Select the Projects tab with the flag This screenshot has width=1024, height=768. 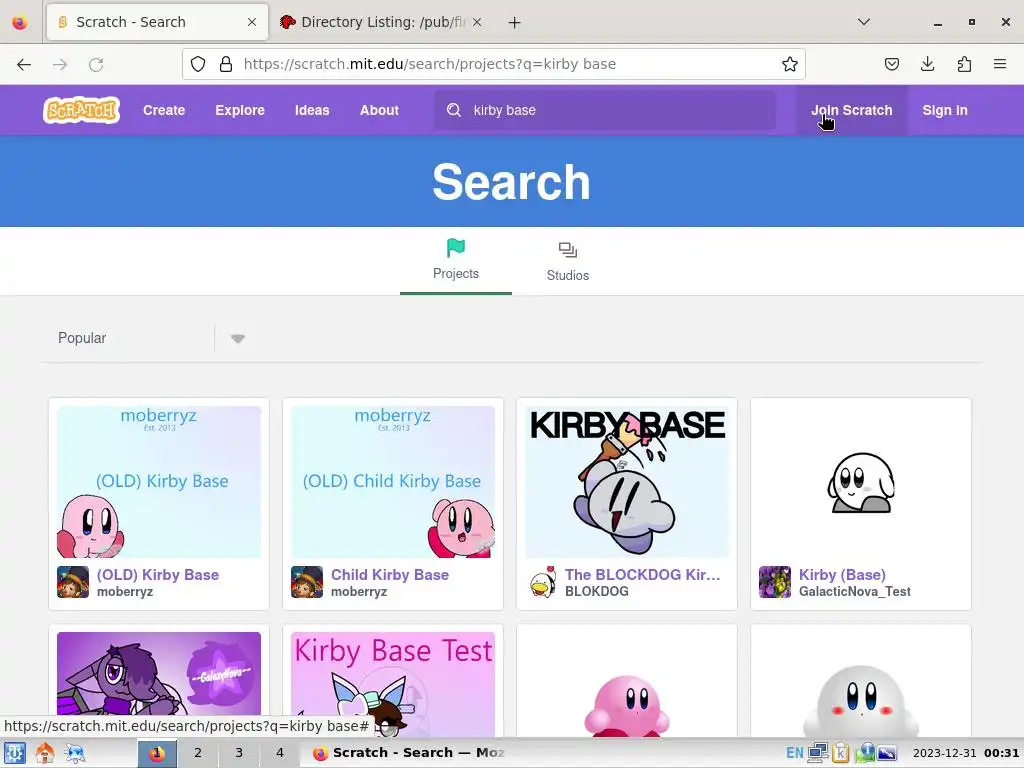pyautogui.click(x=456, y=261)
